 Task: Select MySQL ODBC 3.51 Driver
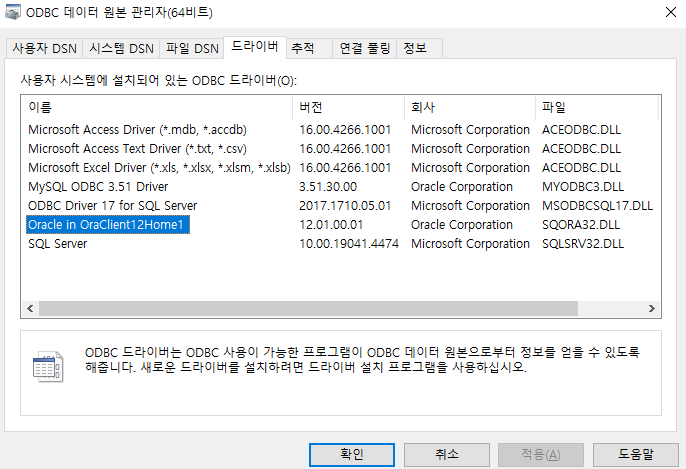point(98,187)
